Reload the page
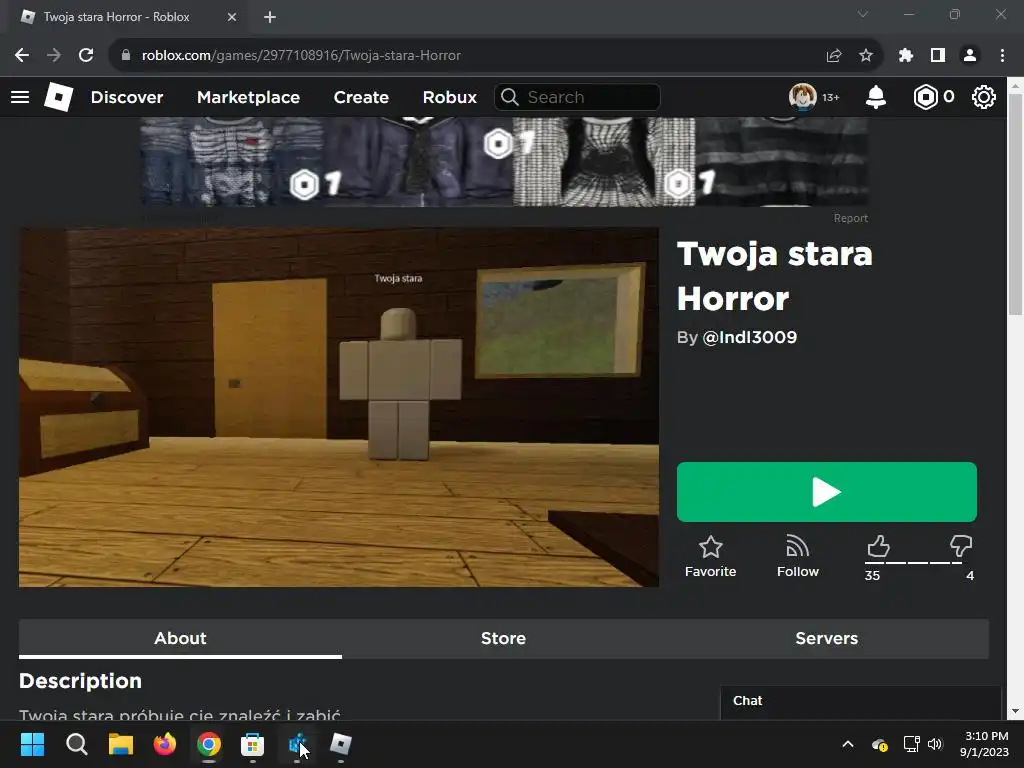Image resolution: width=1024 pixels, height=768 pixels. click(x=86, y=56)
